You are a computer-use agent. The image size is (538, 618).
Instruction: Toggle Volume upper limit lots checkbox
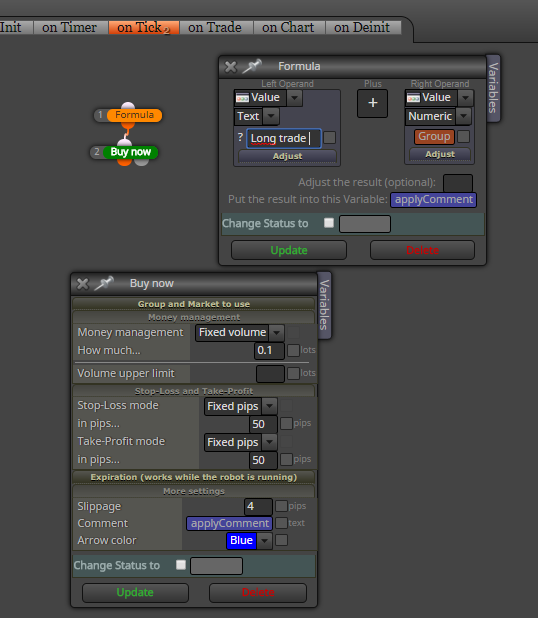(x=293, y=373)
